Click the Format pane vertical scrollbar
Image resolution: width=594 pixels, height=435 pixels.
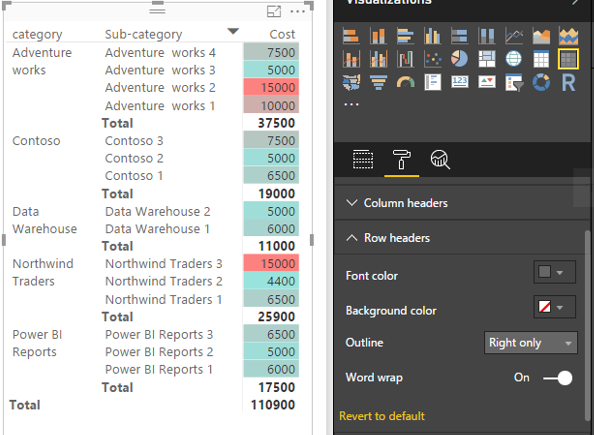click(x=588, y=326)
